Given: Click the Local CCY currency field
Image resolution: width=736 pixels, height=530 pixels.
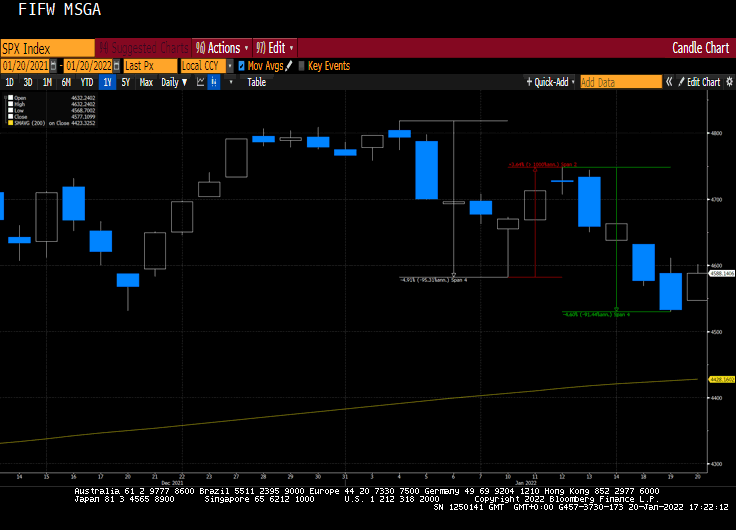Looking at the screenshot, I should click(204, 66).
